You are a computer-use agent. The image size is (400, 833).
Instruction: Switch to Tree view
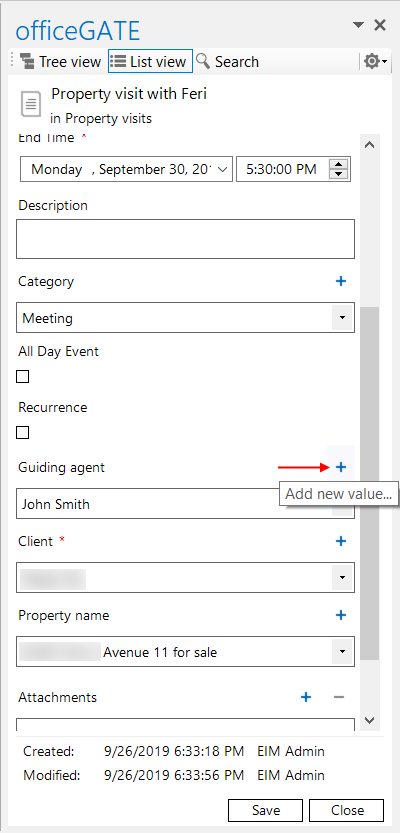(x=60, y=62)
